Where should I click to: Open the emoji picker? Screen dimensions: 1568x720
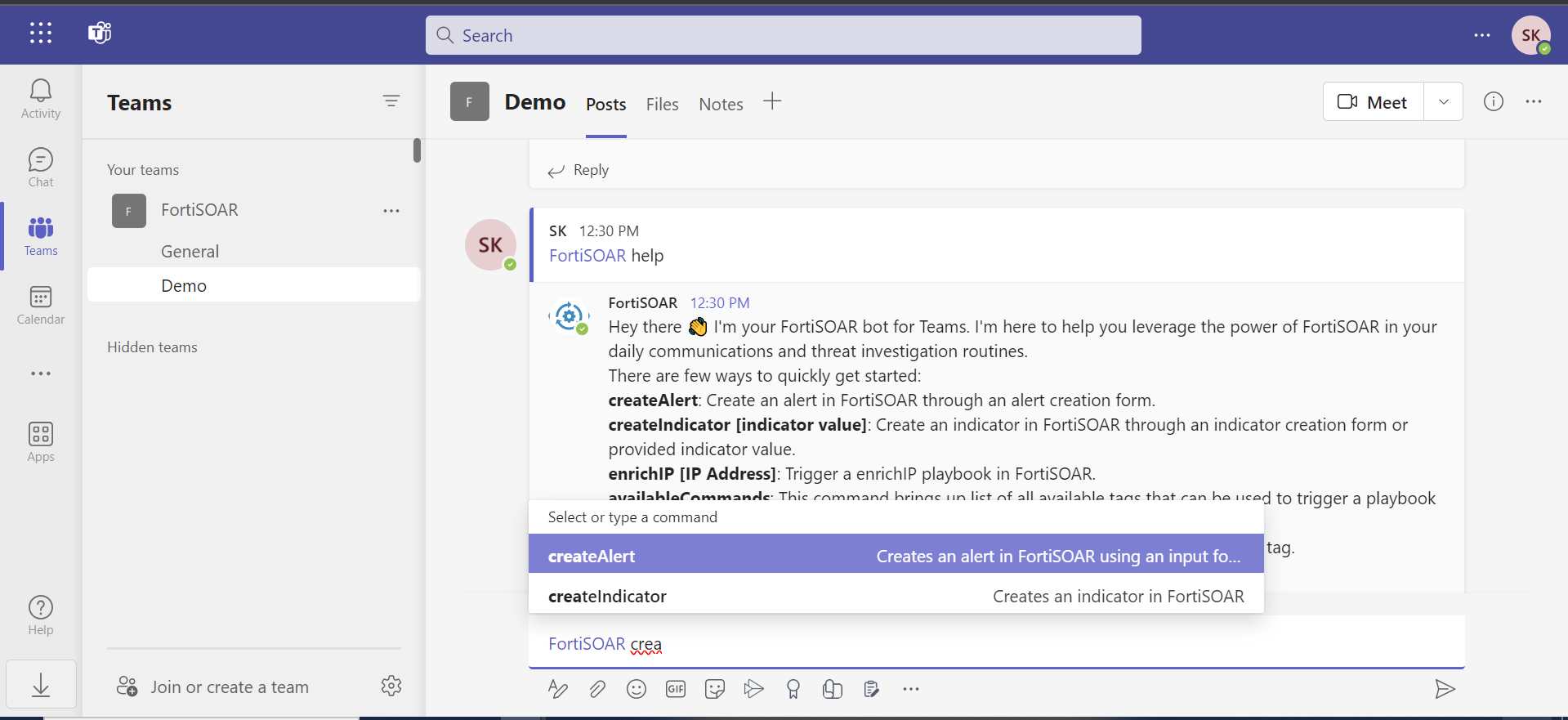[636, 689]
